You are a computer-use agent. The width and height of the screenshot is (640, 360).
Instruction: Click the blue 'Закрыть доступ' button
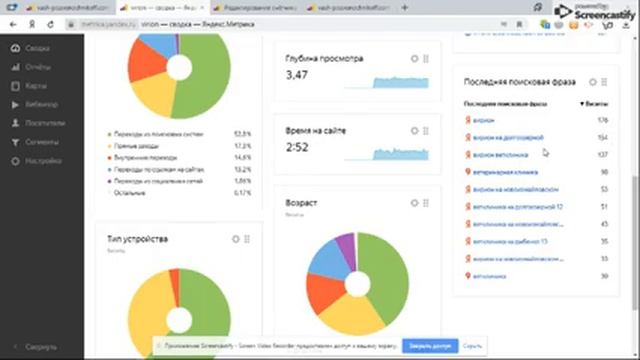(x=430, y=346)
